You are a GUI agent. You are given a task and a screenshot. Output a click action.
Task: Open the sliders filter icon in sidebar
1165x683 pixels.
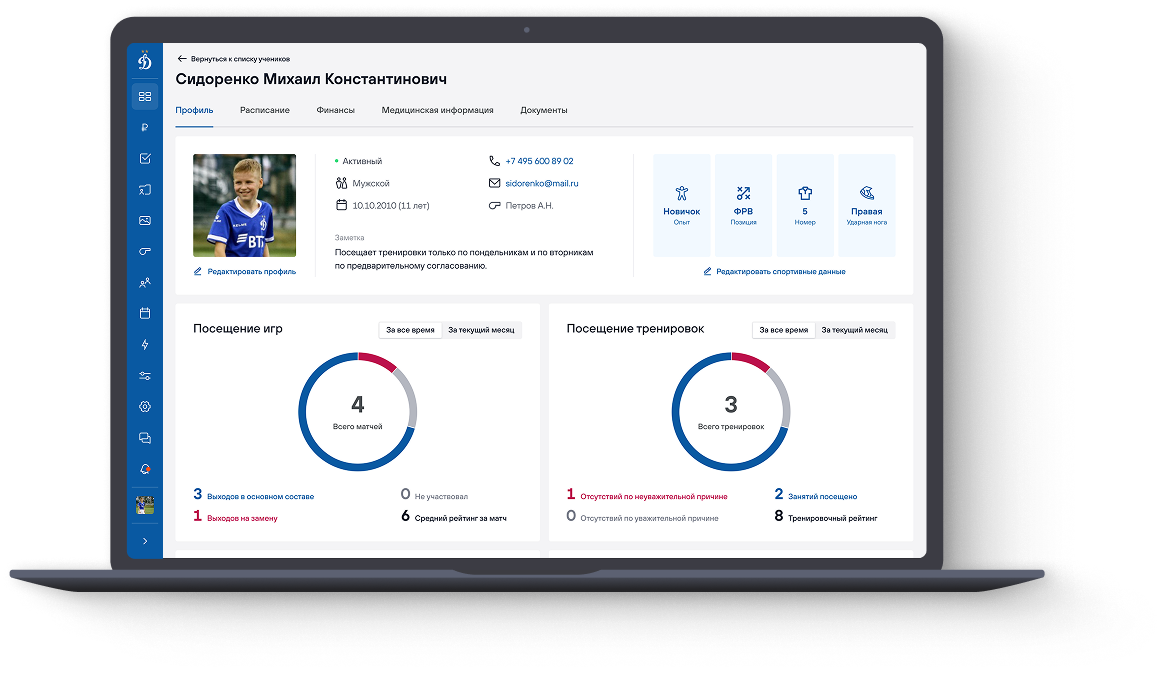click(145, 376)
